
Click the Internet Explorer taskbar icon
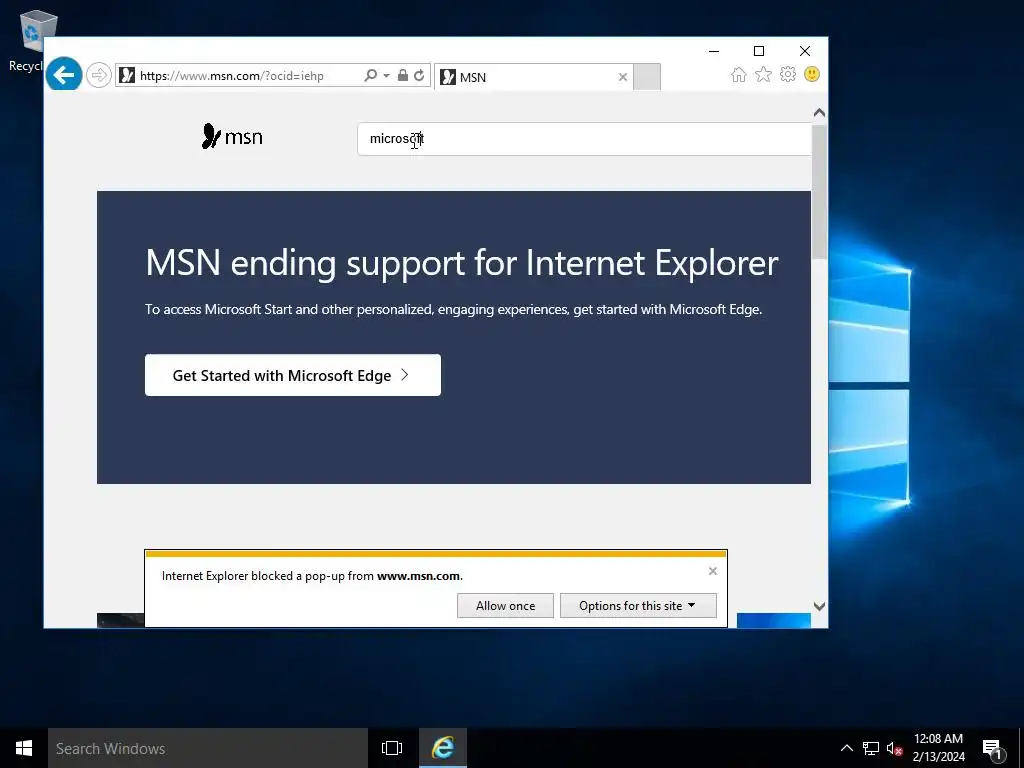(443, 748)
